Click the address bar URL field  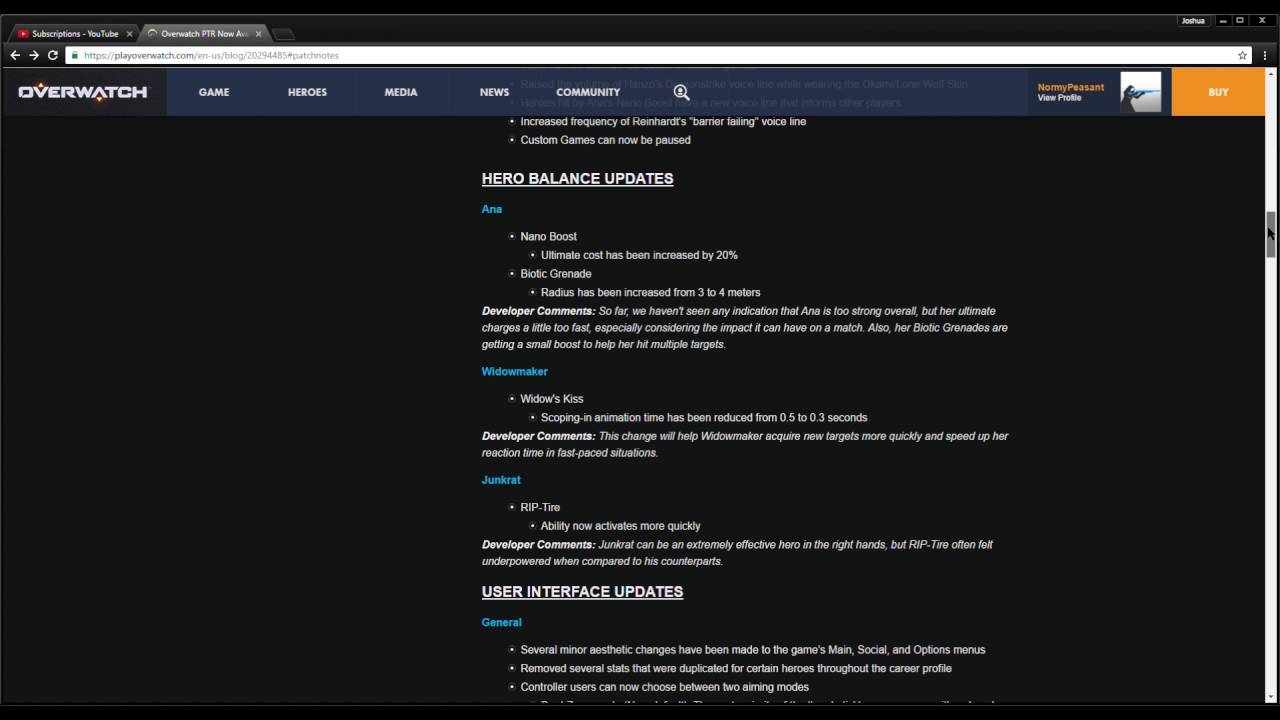pos(650,55)
